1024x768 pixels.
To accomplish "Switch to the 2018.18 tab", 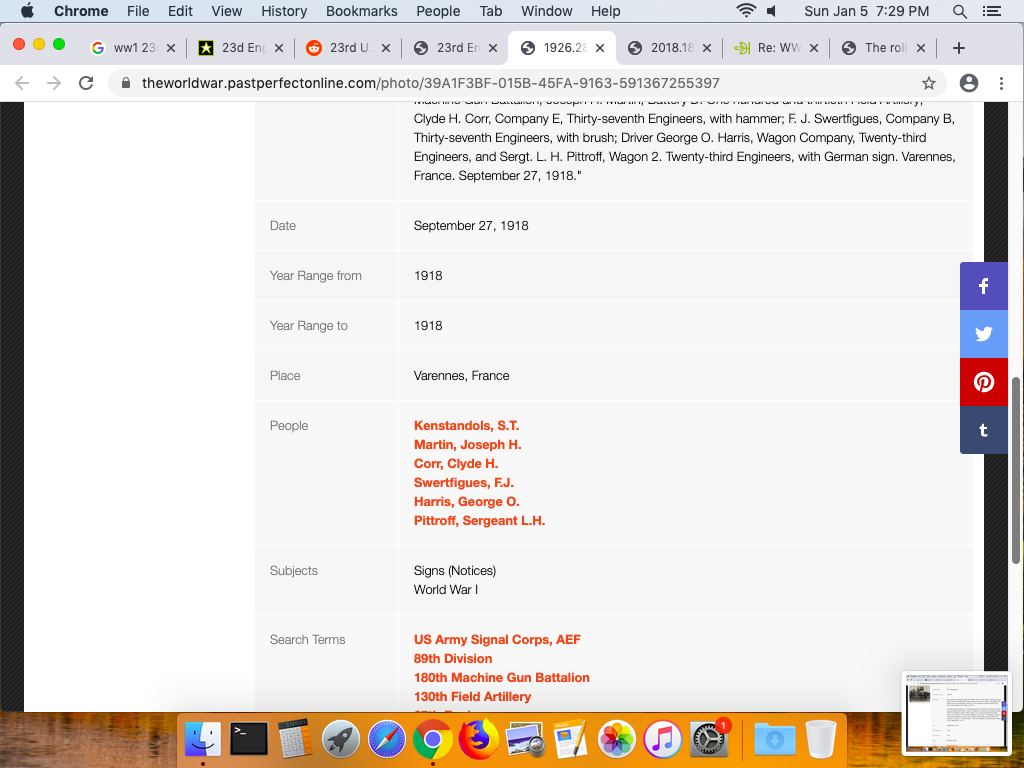I will point(664,48).
